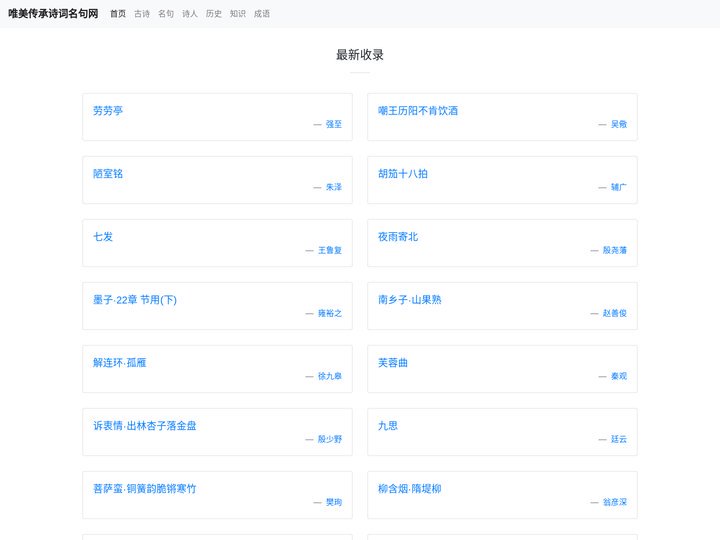Image resolution: width=720 pixels, height=540 pixels.
Task: View author 秦观
Action: [619, 376]
